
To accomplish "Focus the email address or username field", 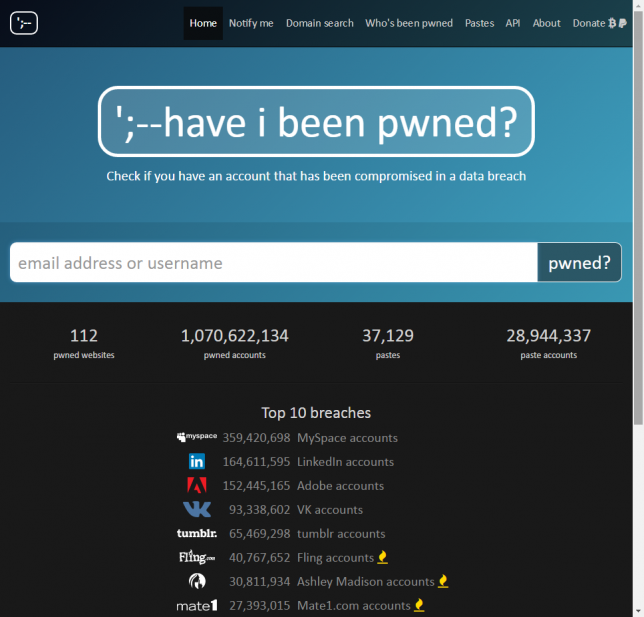I will pyautogui.click(x=274, y=262).
